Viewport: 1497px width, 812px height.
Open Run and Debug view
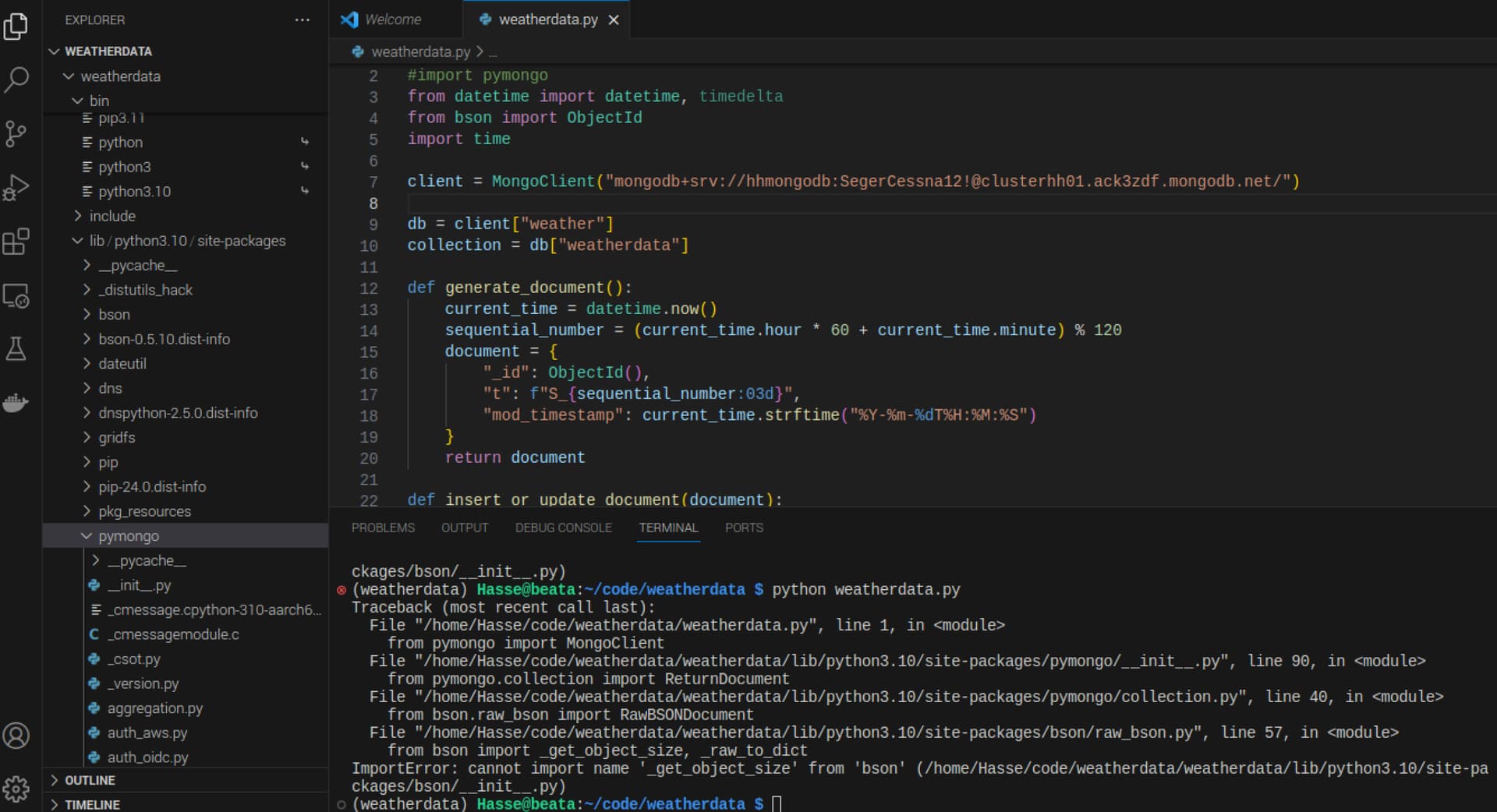[16, 188]
